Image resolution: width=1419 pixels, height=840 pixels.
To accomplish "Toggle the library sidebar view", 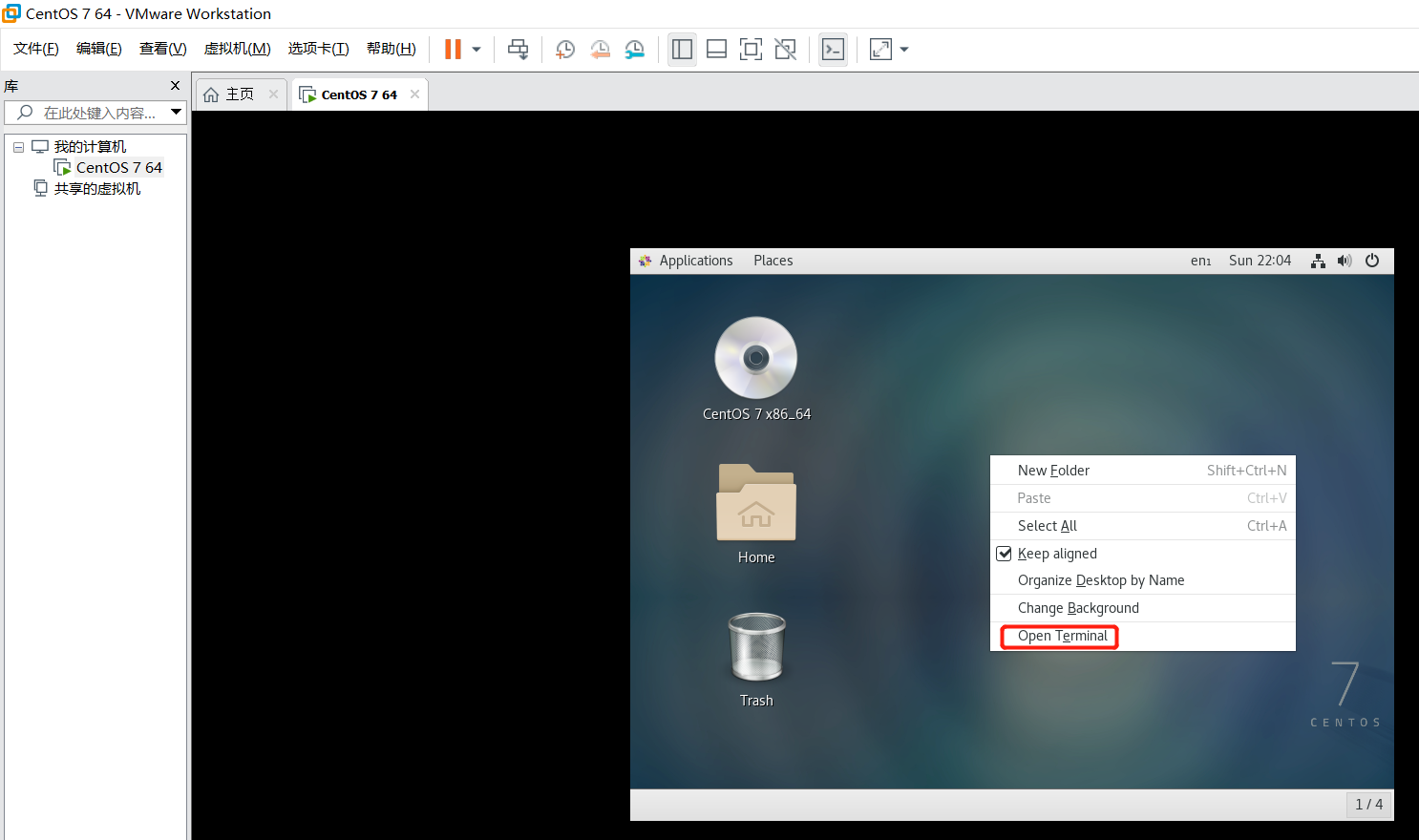I will [x=682, y=49].
